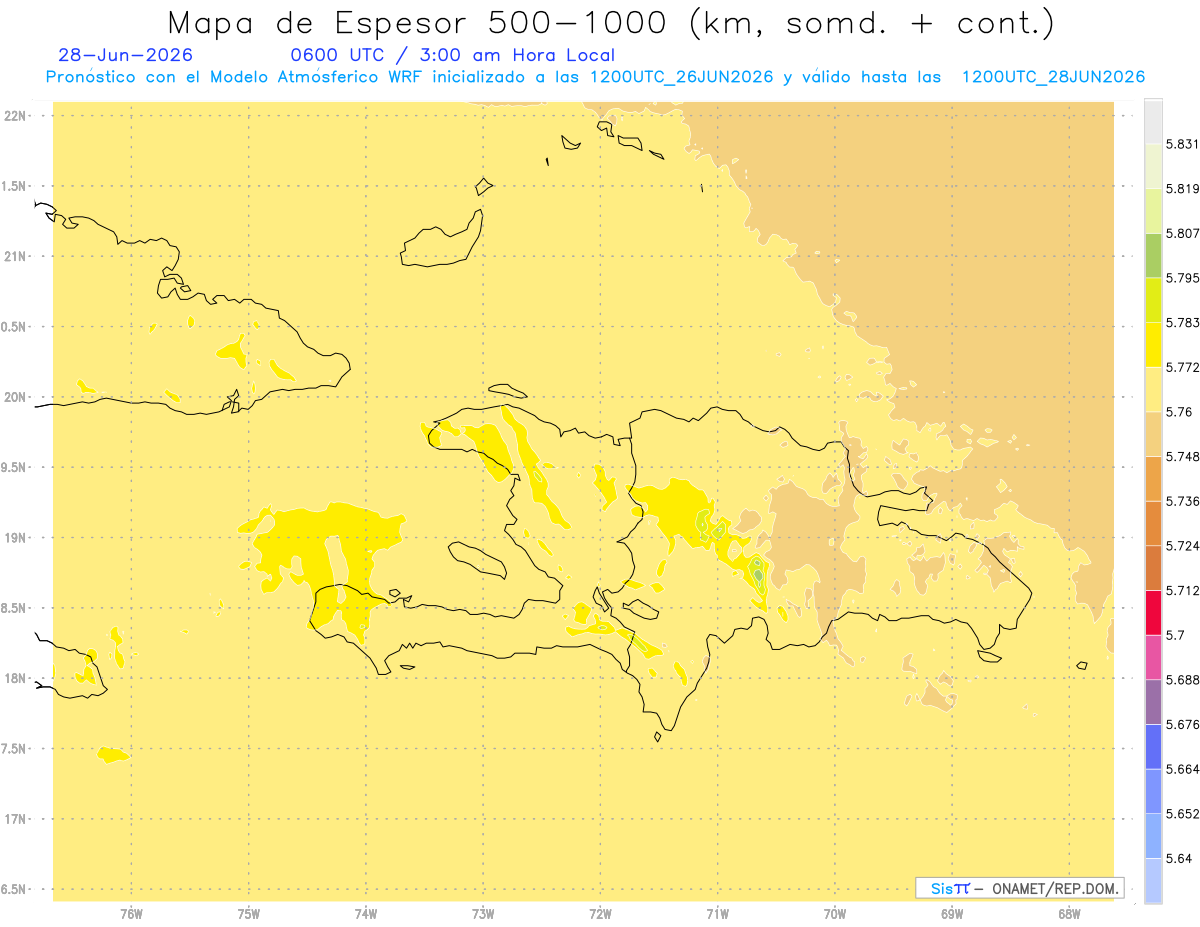Click the latitude label 18N
Viewport: 1200px width, 927px height.
[14, 678]
